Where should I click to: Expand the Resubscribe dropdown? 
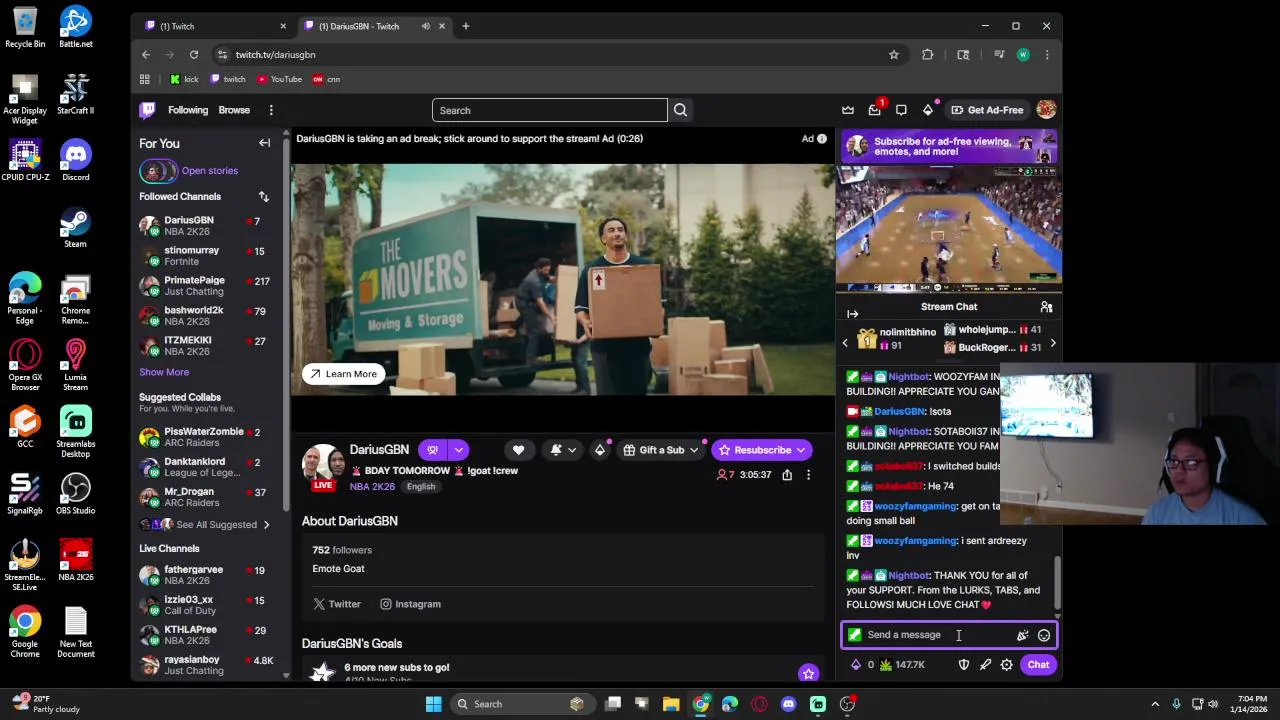click(800, 450)
